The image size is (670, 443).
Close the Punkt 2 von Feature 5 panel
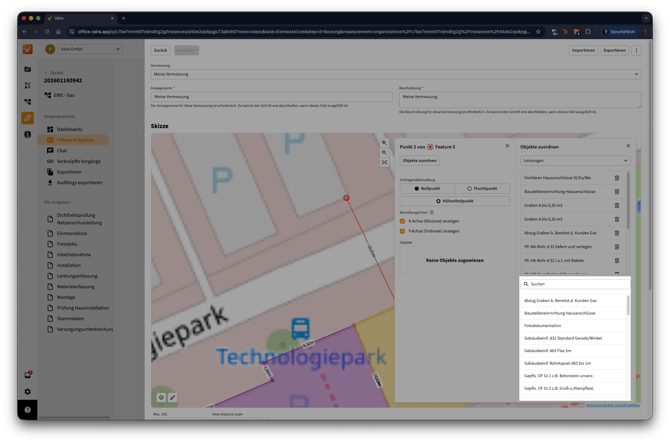tap(507, 146)
